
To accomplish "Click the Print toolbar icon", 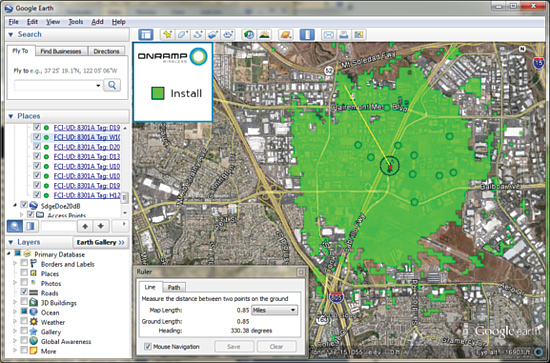I will [x=344, y=34].
